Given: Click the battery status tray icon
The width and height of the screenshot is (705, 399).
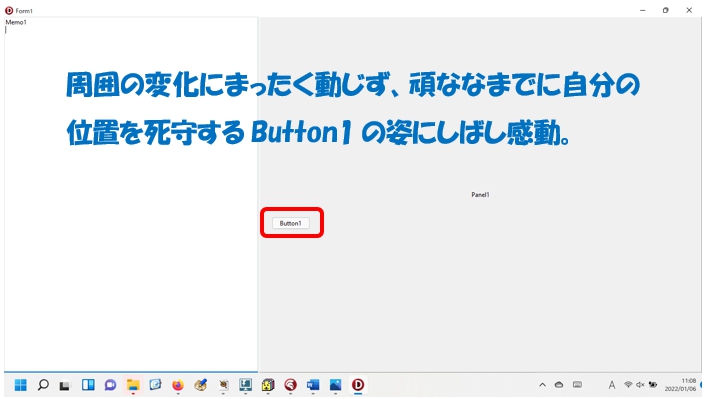Looking at the screenshot, I should click(652, 385).
